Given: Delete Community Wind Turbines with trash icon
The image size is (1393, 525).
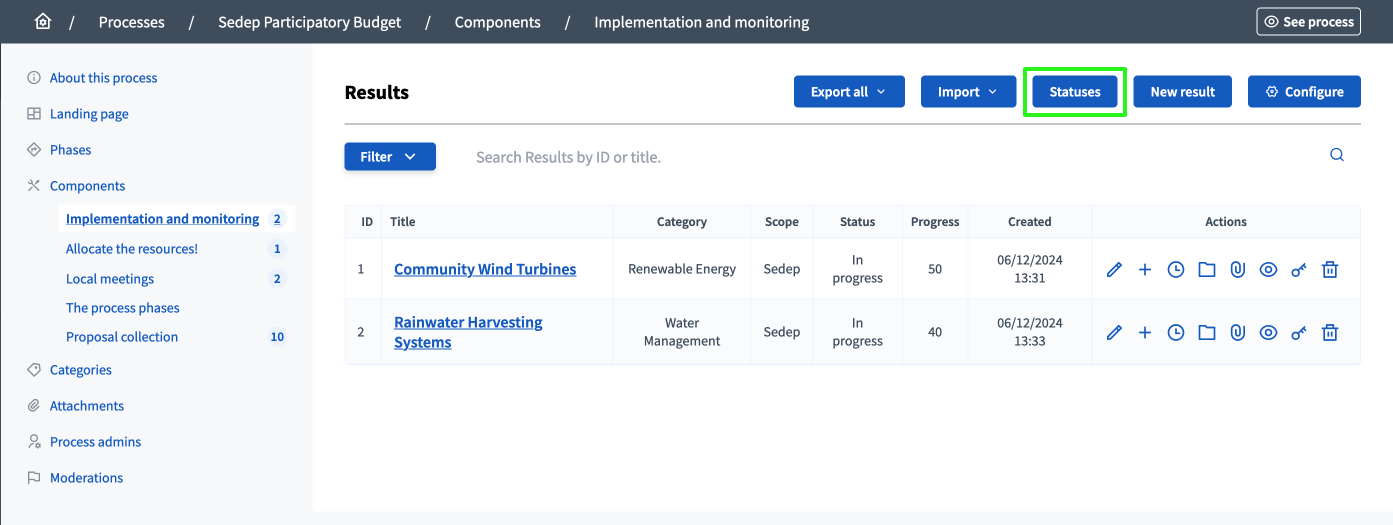Looking at the screenshot, I should click(1330, 269).
